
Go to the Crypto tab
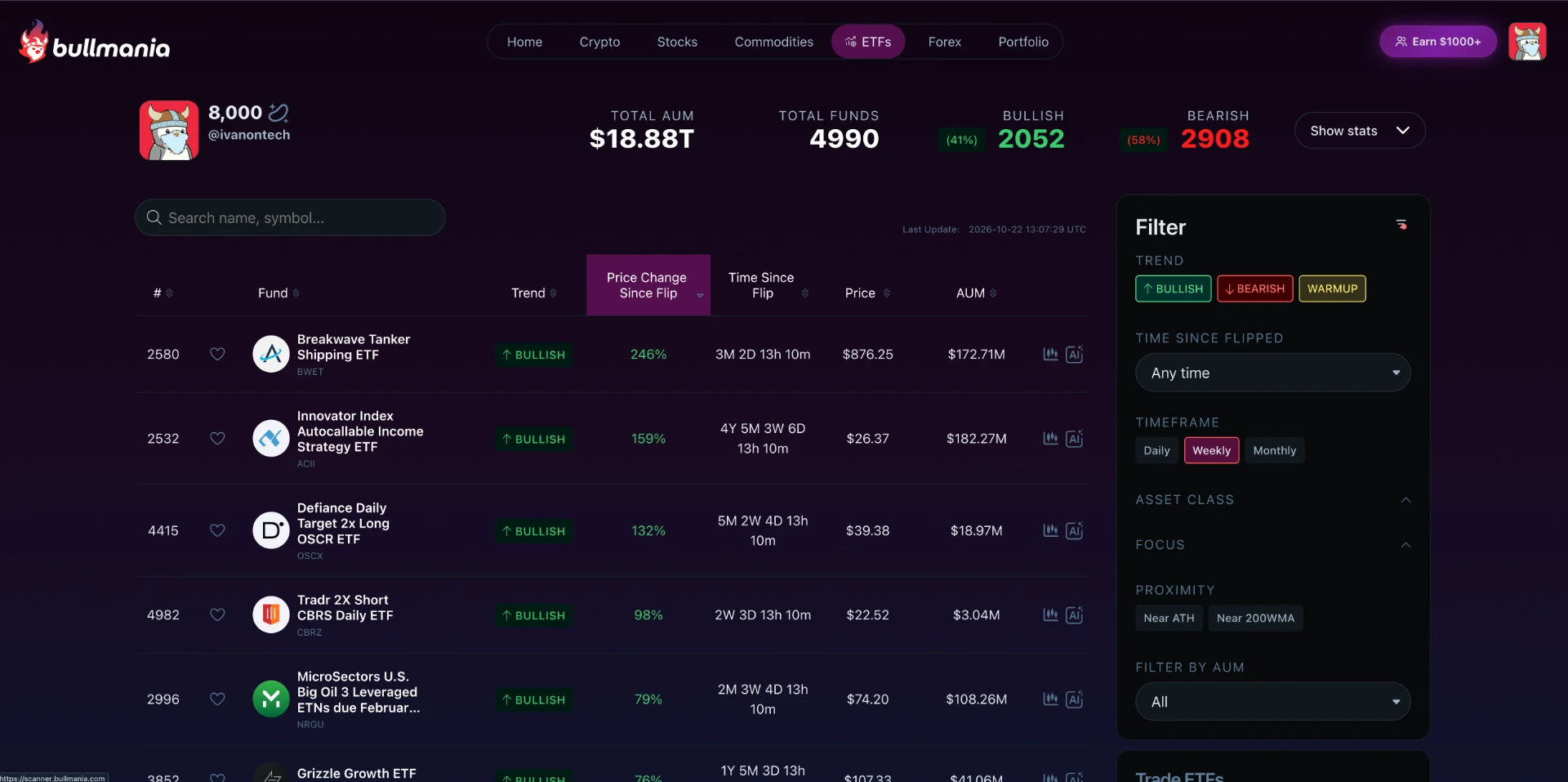599,42
